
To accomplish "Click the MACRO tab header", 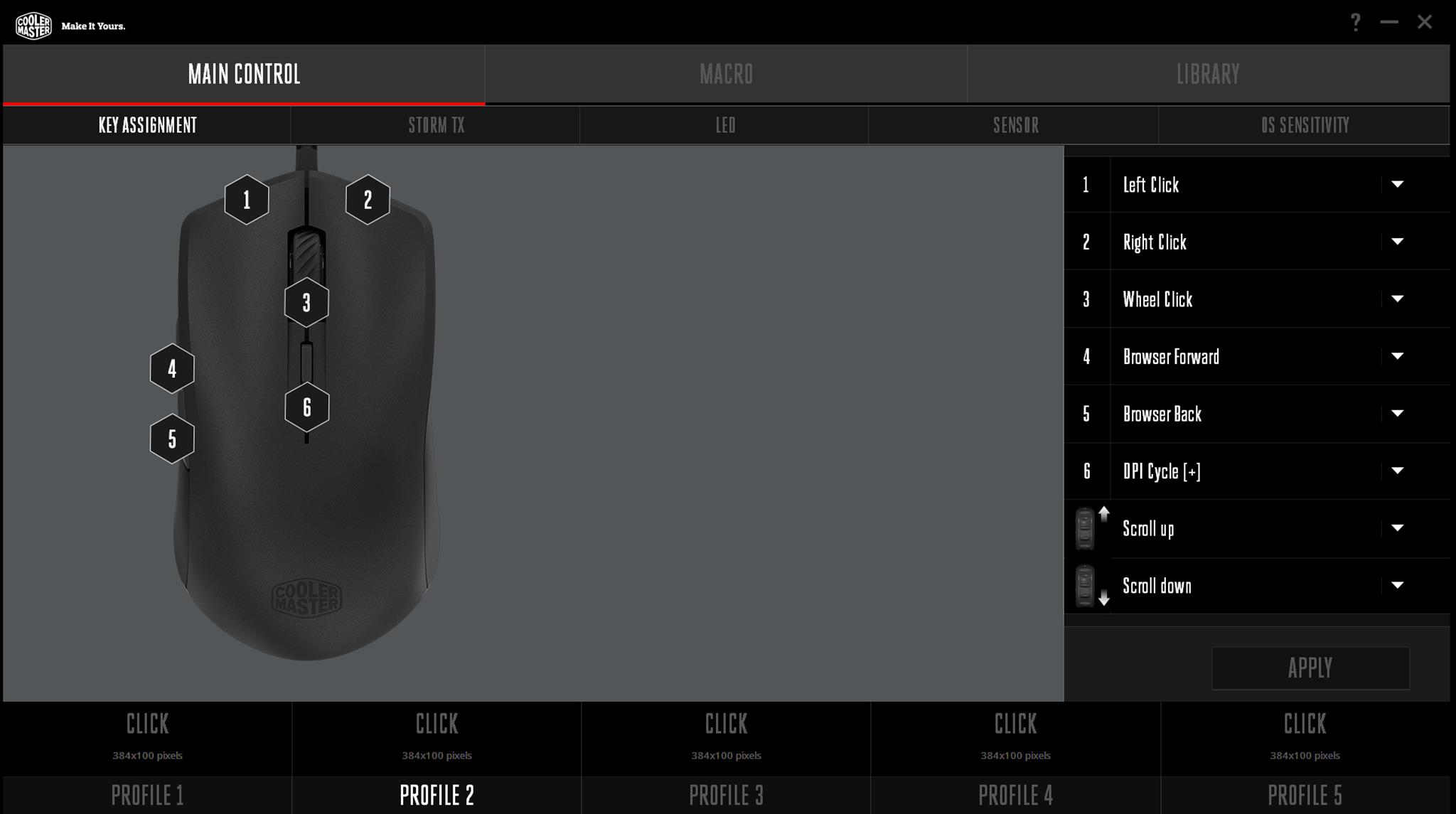I will coord(726,73).
